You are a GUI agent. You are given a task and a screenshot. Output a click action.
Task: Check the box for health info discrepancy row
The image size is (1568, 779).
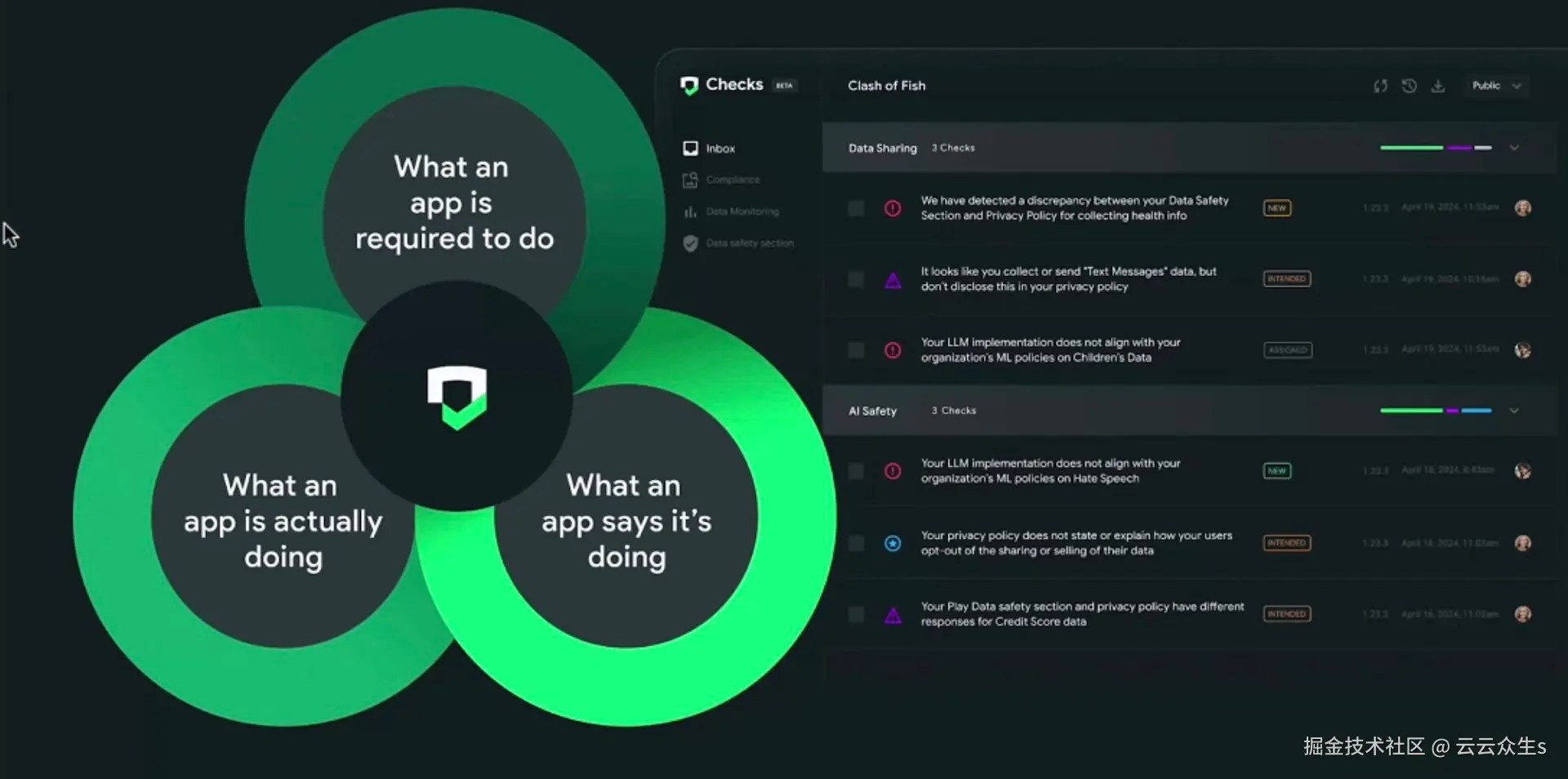click(x=856, y=208)
